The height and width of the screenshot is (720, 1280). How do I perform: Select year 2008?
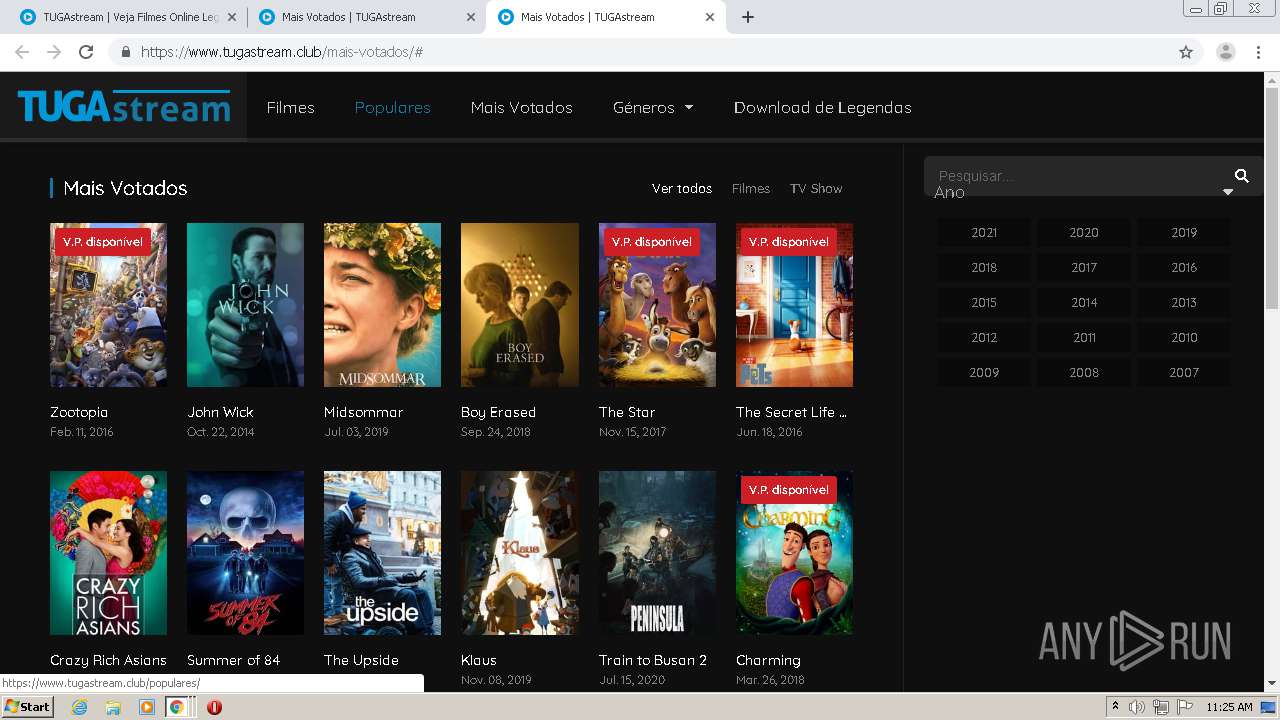(x=1084, y=372)
